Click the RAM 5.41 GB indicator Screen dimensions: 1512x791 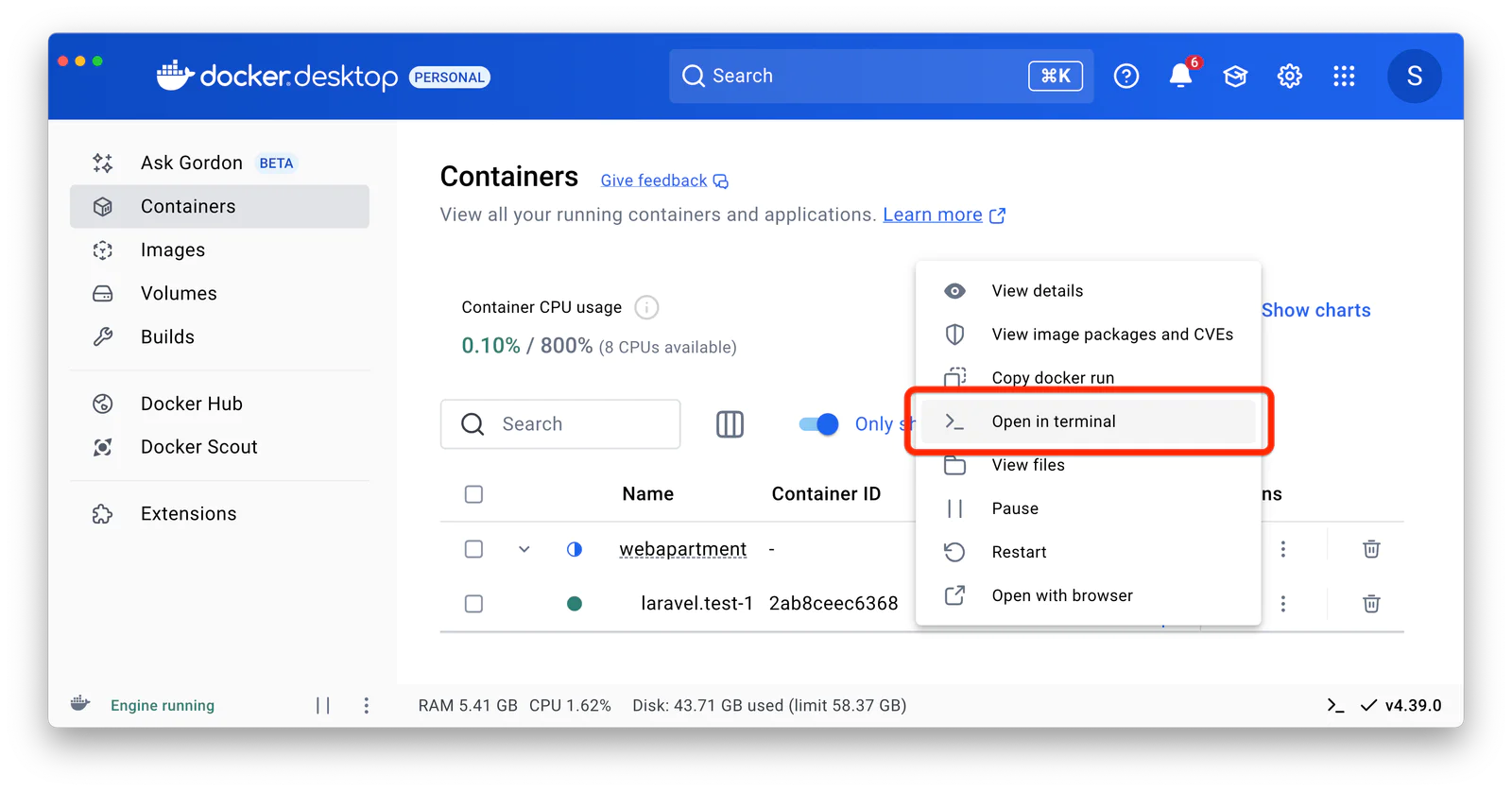(468, 706)
